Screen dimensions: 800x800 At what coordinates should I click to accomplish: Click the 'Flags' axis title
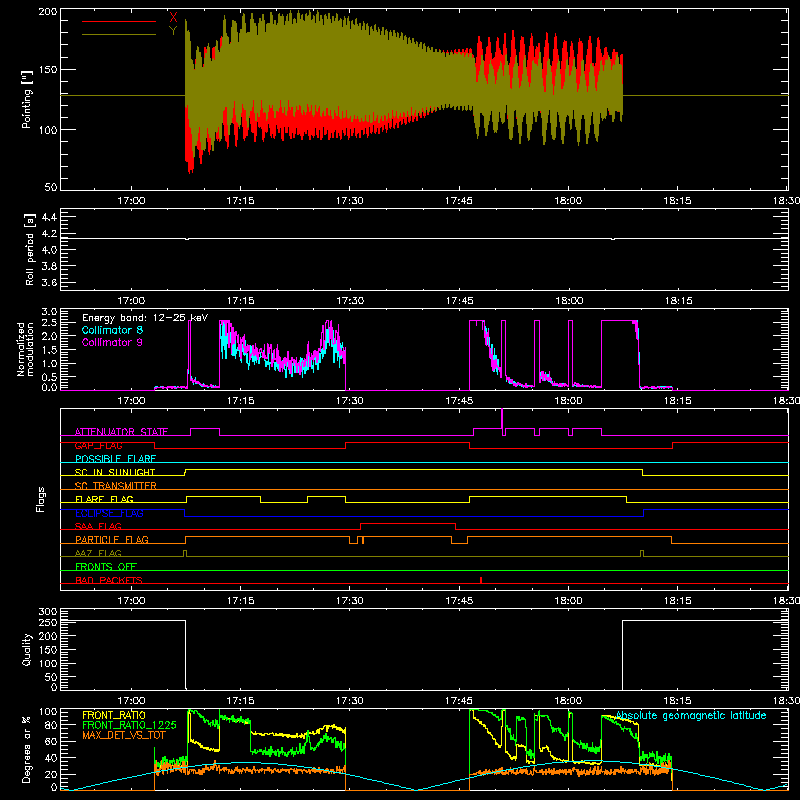(40, 499)
